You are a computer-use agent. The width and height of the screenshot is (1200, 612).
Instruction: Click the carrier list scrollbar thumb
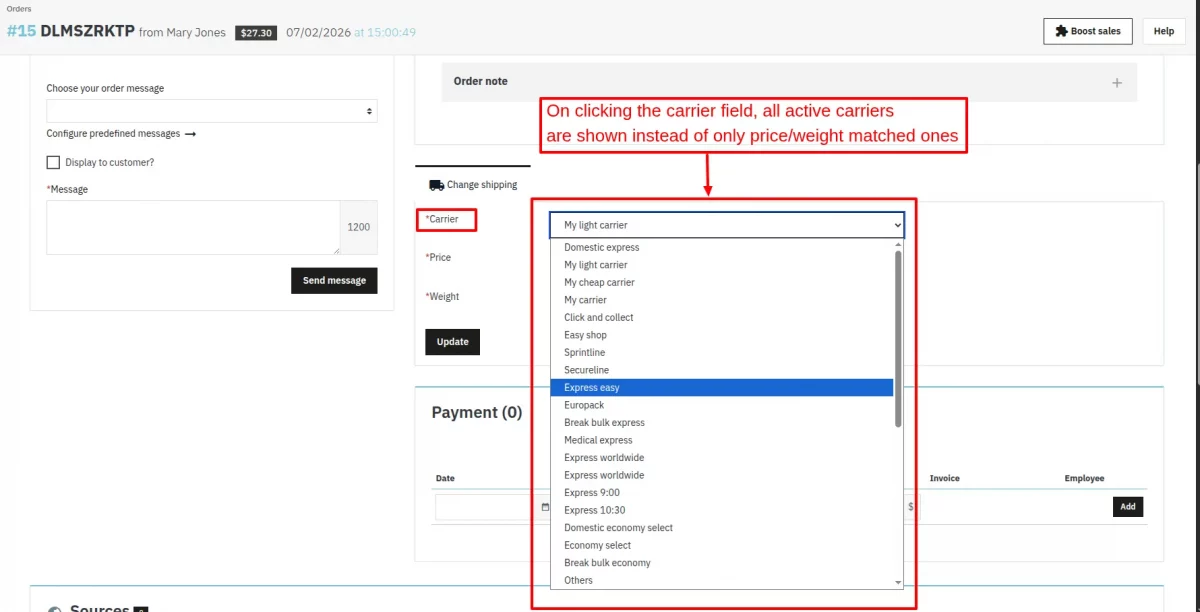point(898,338)
